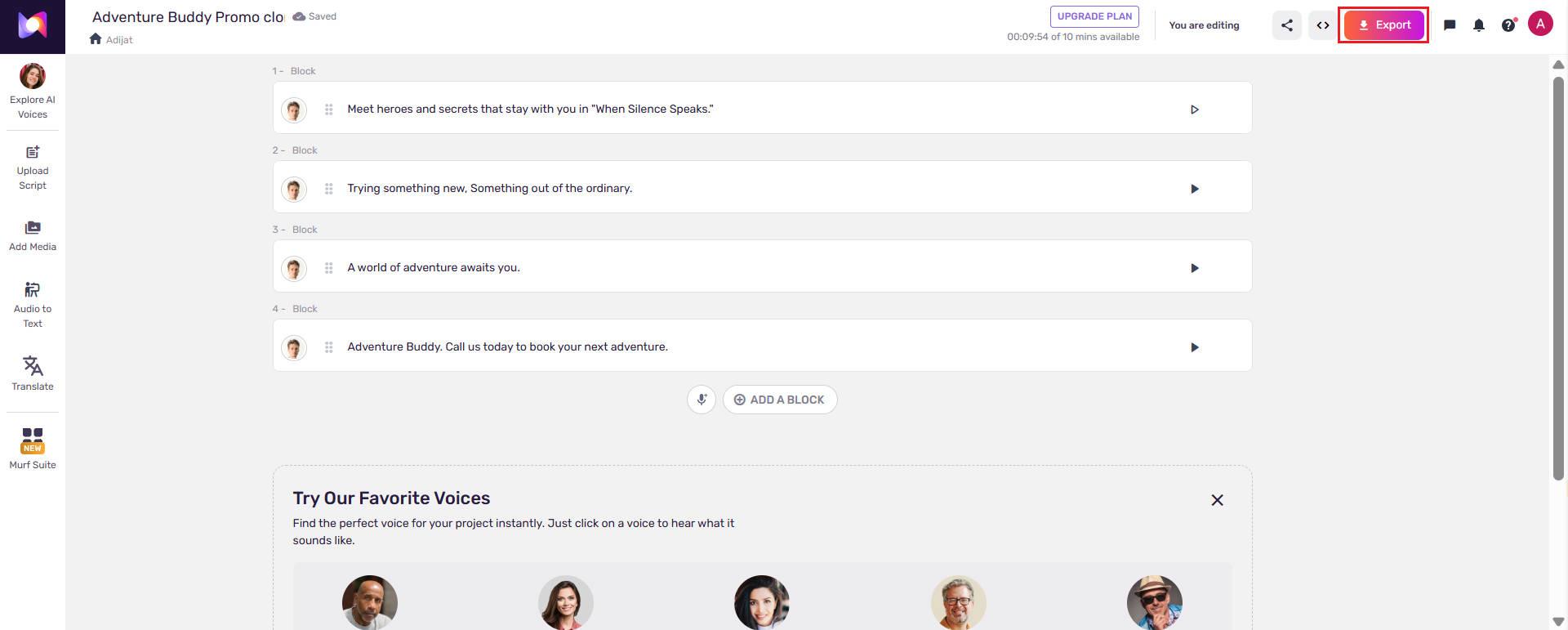Click the "4 - Block" label
Viewport: 1568px width, 630px height.
(295, 309)
